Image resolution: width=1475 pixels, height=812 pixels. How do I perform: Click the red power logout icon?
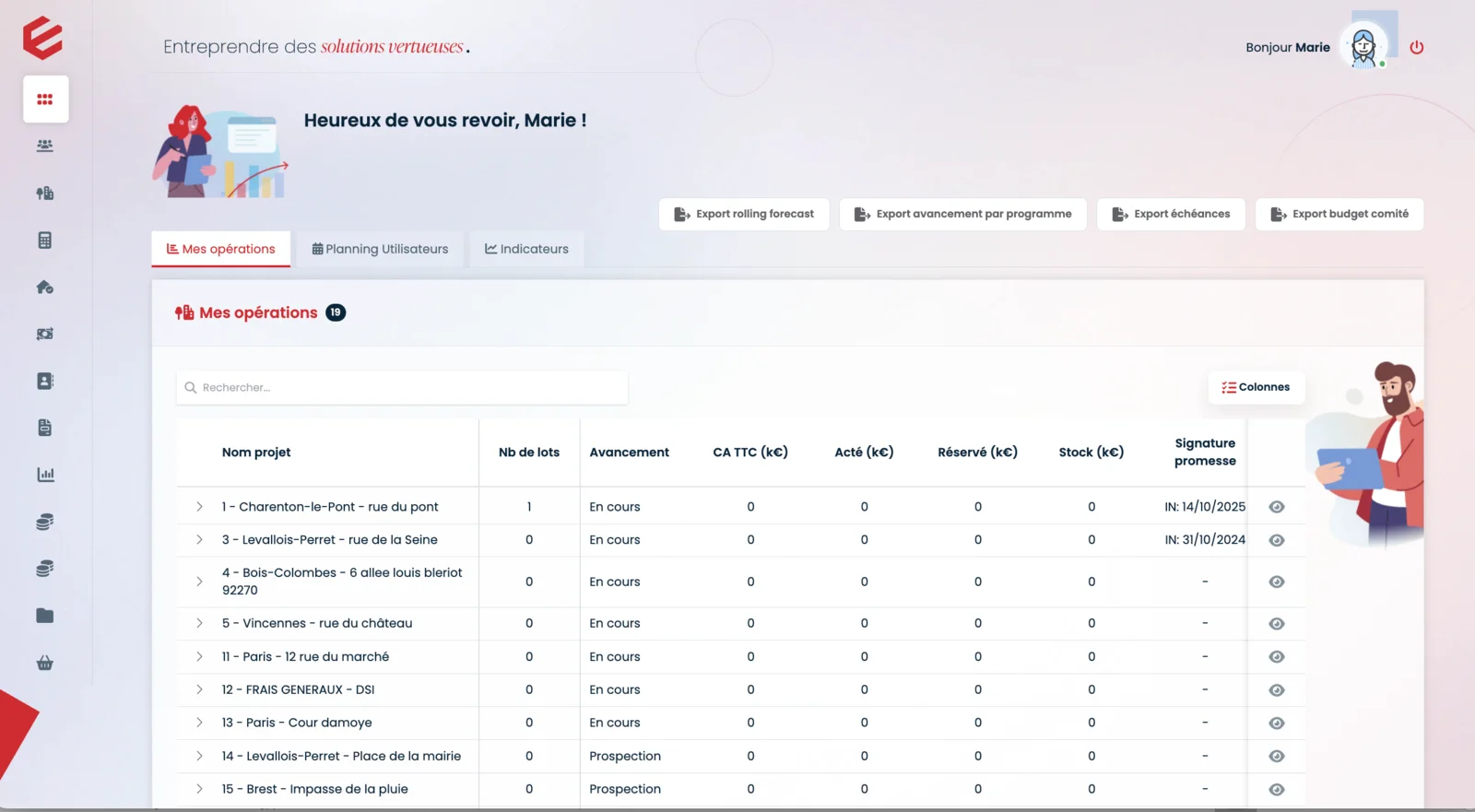coord(1416,47)
